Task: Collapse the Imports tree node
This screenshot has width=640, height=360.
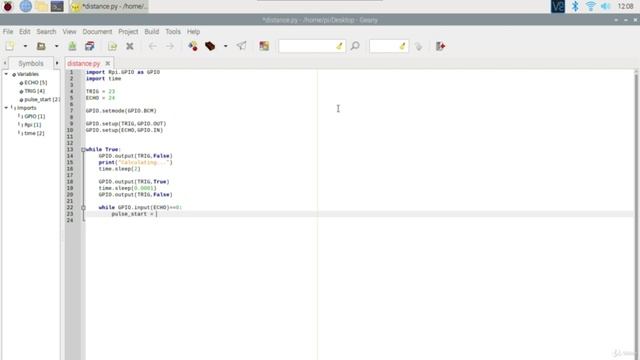Action: tap(6, 108)
